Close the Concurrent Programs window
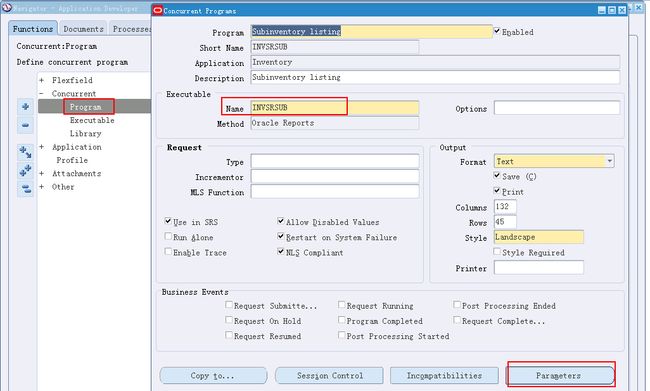Screen dimensions: 650x391 622,10
